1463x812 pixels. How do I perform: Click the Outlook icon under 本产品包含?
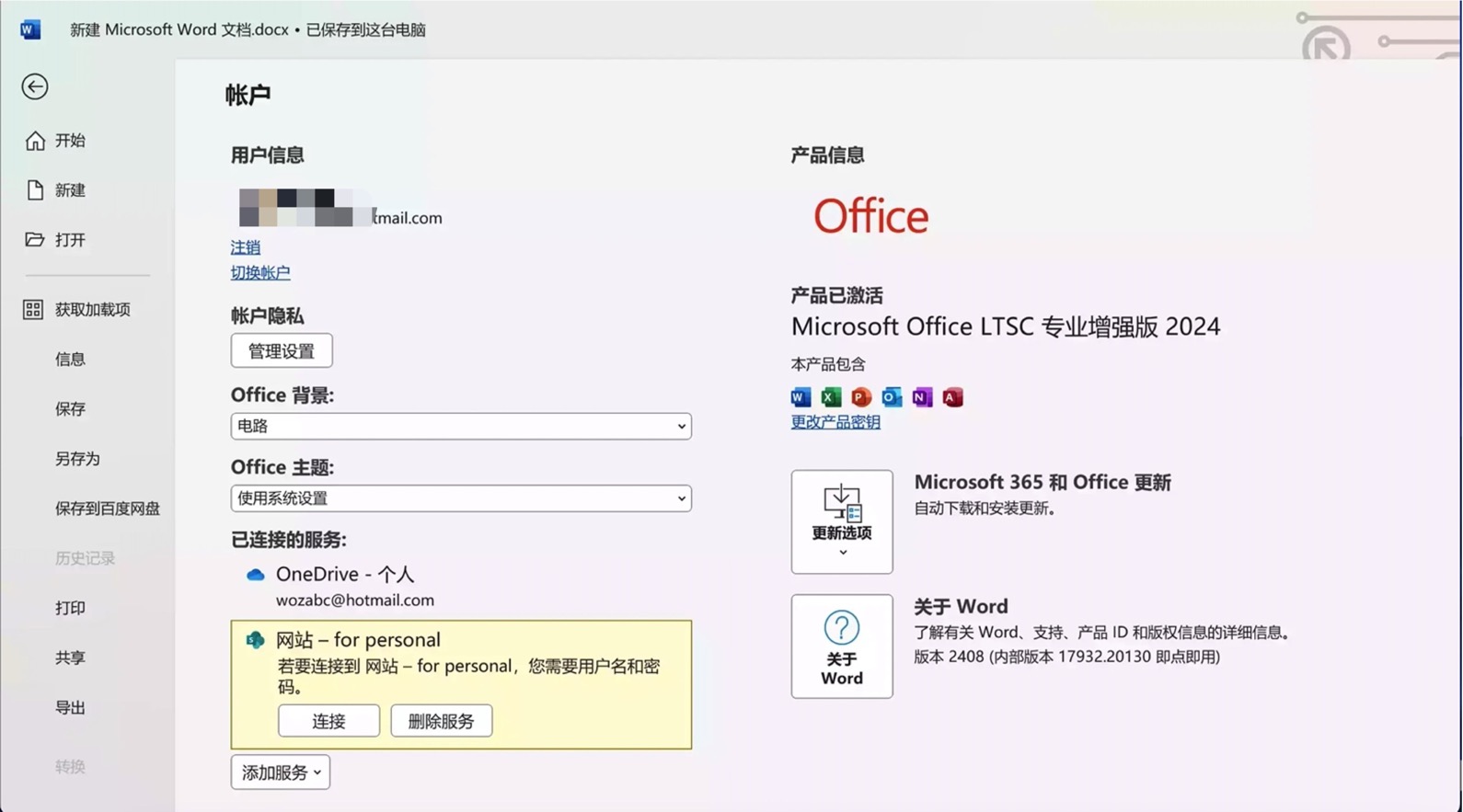(892, 397)
